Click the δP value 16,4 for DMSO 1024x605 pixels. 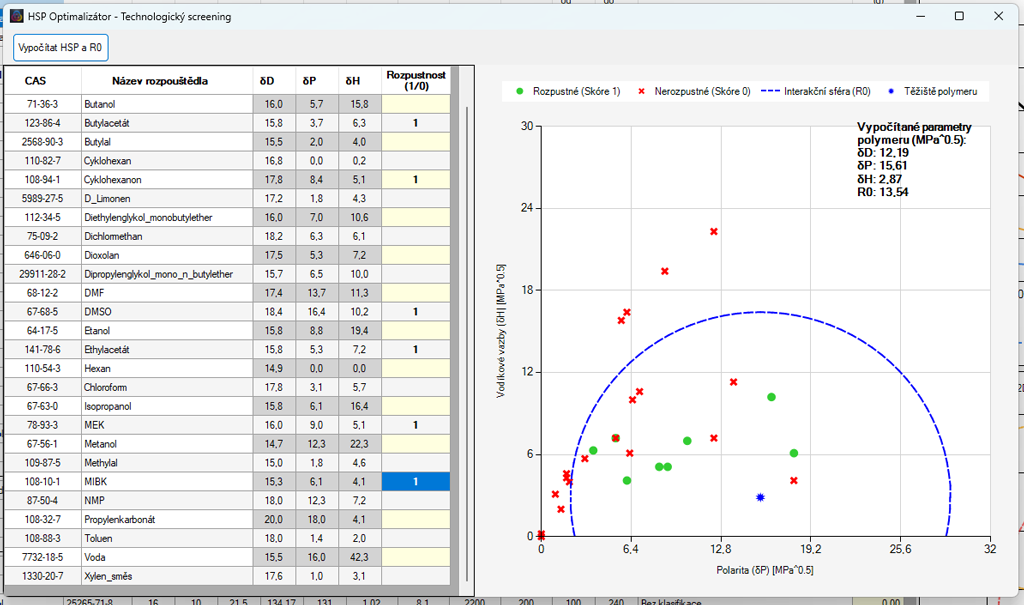click(x=317, y=312)
